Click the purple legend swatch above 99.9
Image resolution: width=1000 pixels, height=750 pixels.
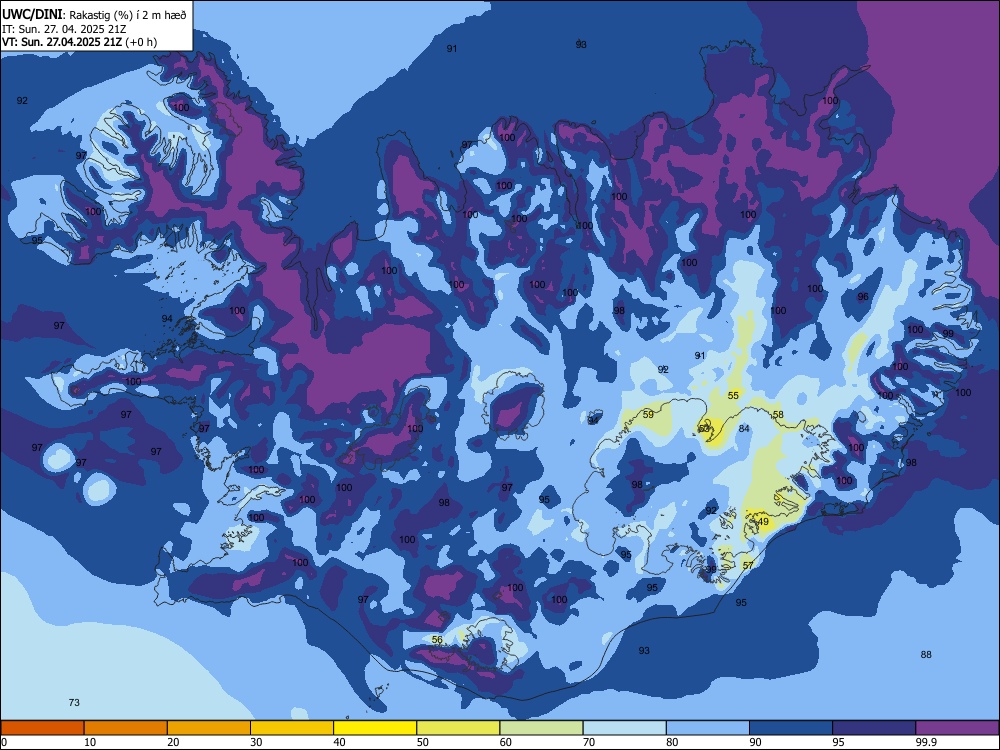(957, 728)
